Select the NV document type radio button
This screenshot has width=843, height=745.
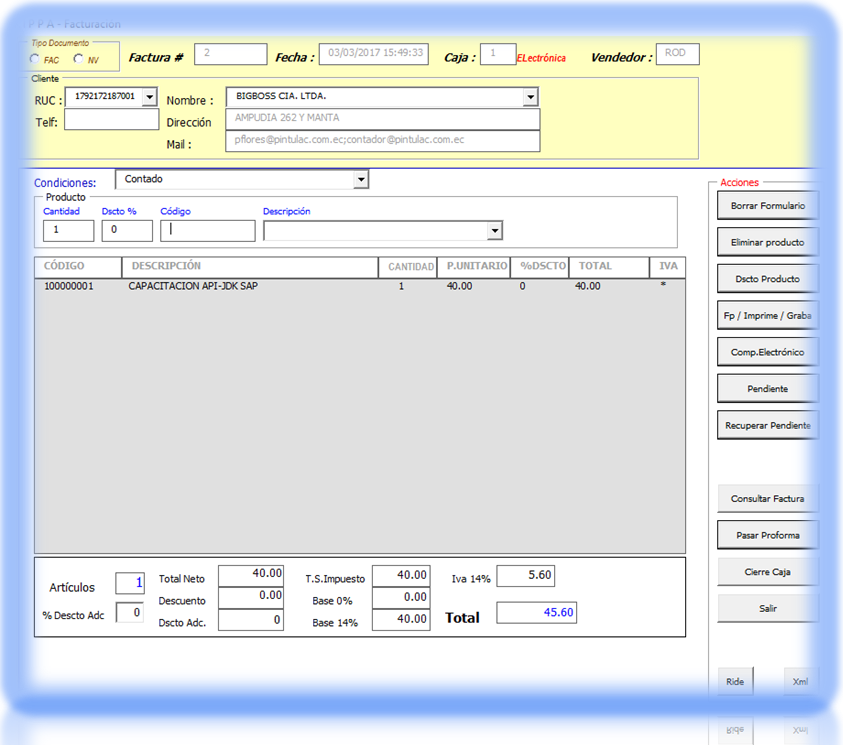(x=79, y=60)
